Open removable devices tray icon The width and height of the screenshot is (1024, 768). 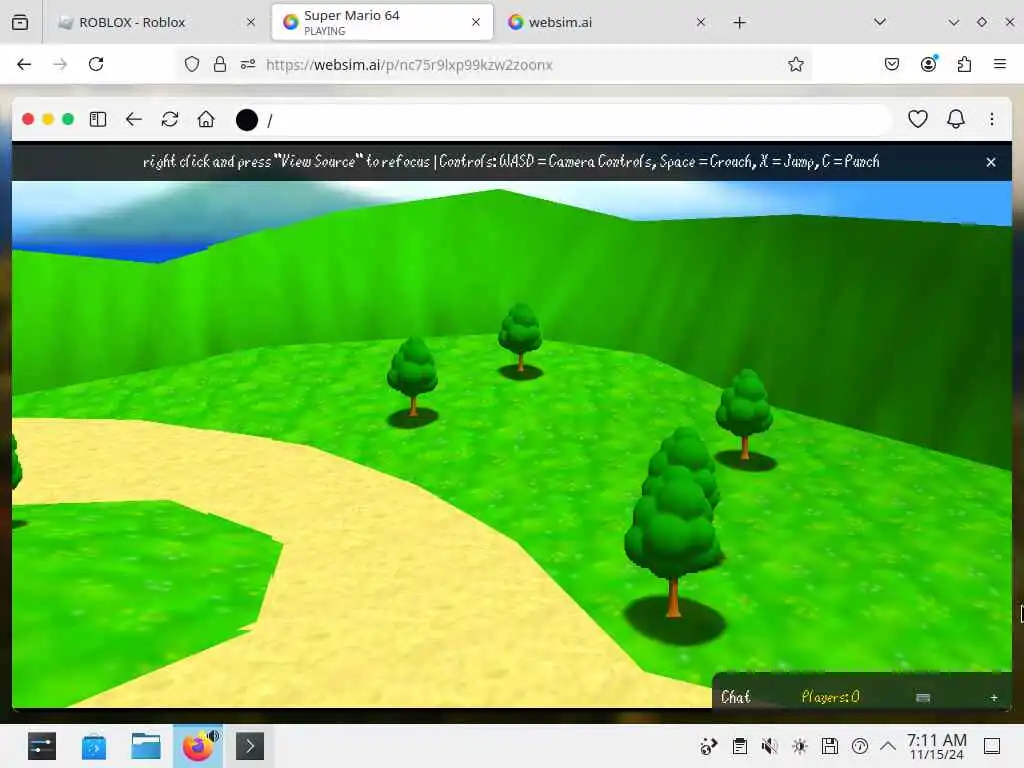pos(830,746)
